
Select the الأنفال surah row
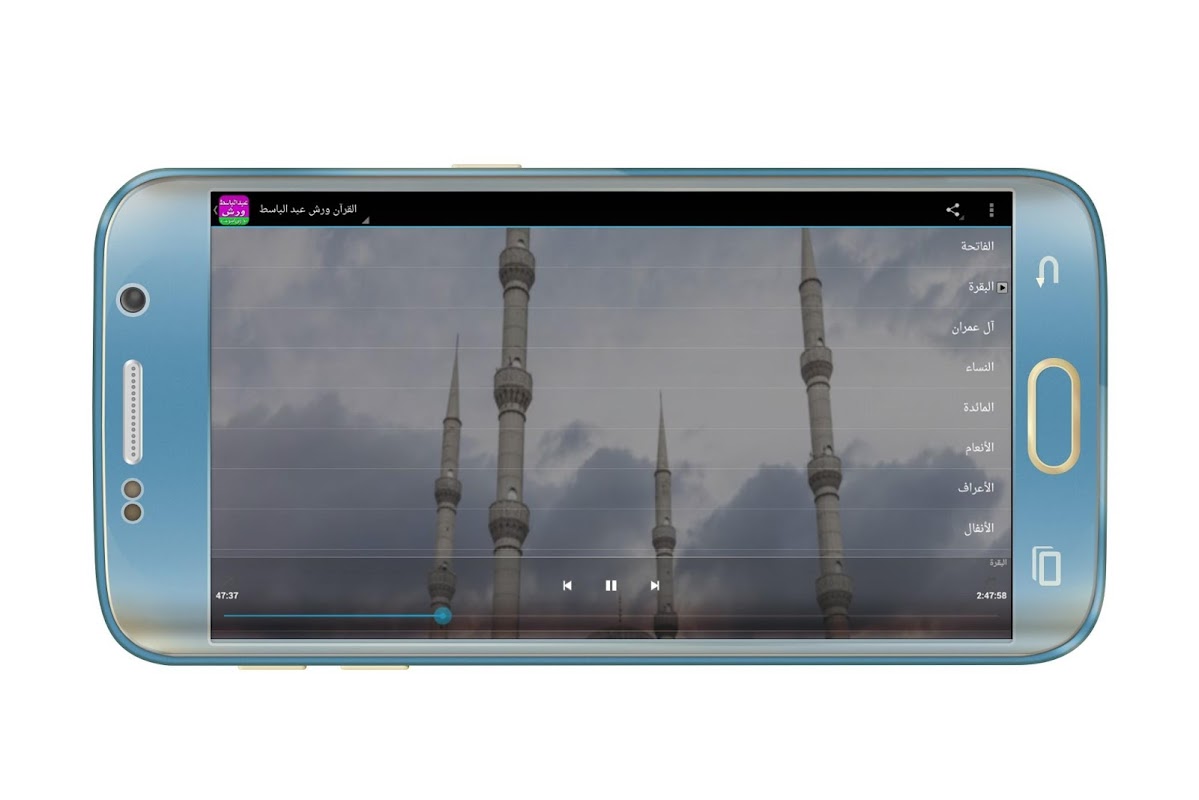(611, 528)
